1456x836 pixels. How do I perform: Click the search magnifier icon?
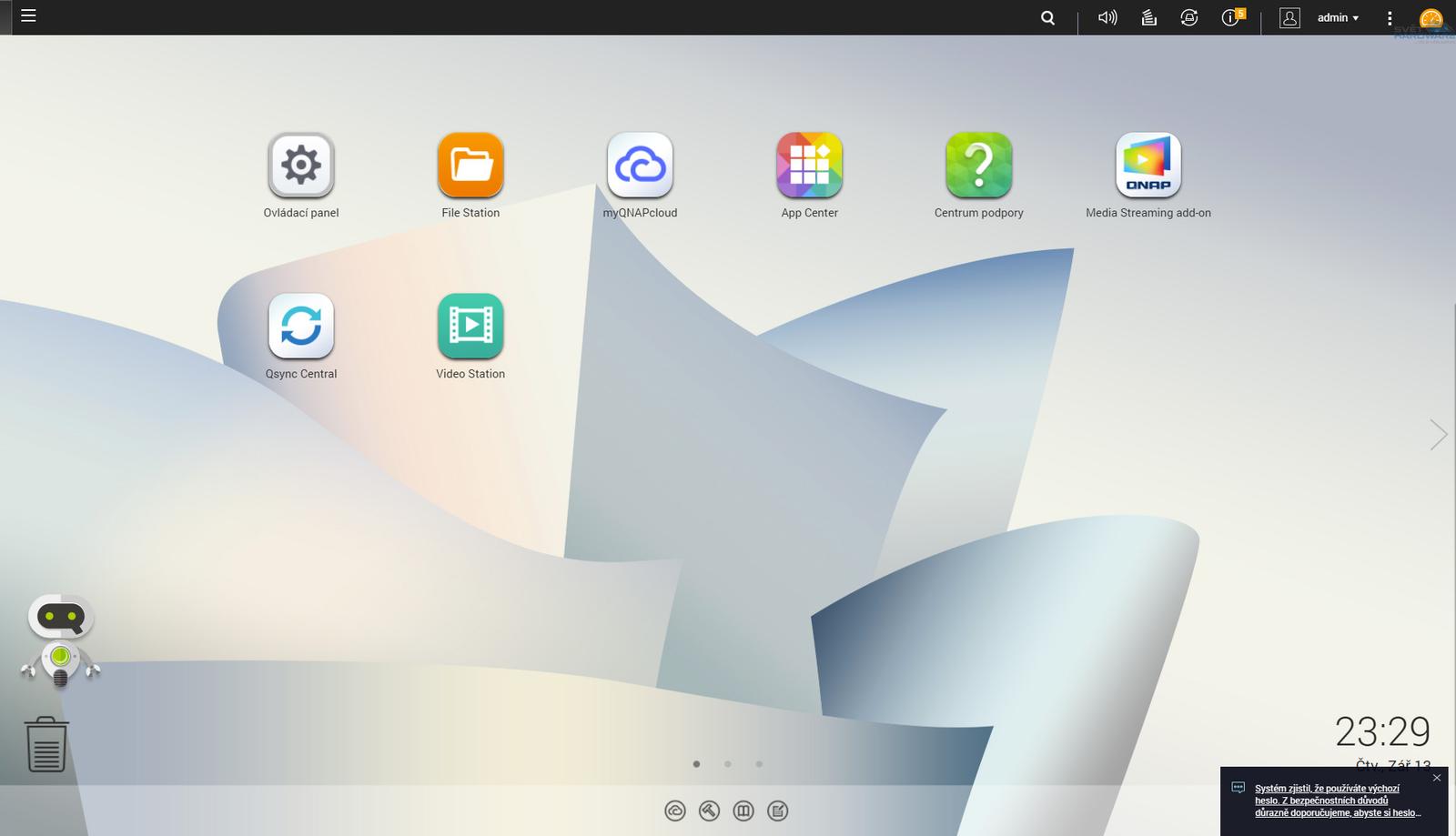1047,17
